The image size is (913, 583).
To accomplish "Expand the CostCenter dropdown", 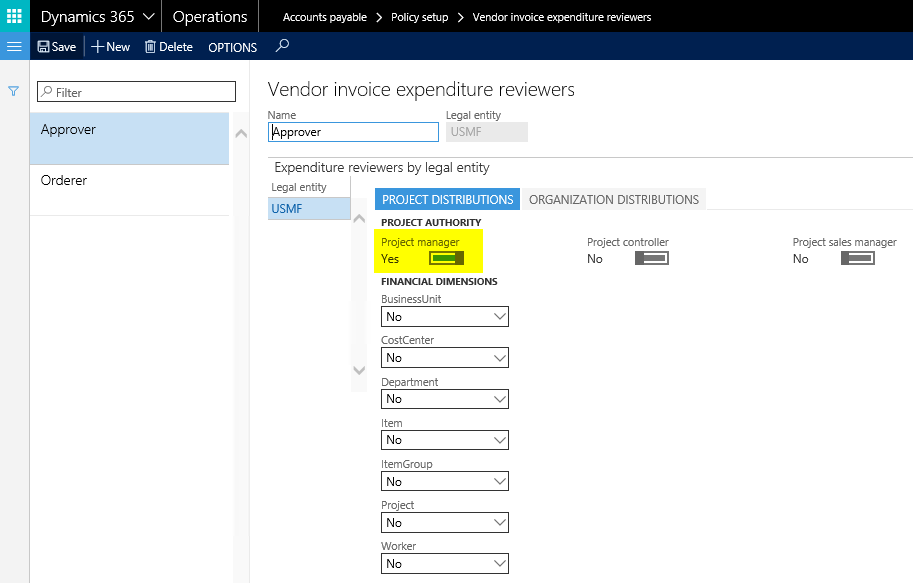I will pos(500,358).
